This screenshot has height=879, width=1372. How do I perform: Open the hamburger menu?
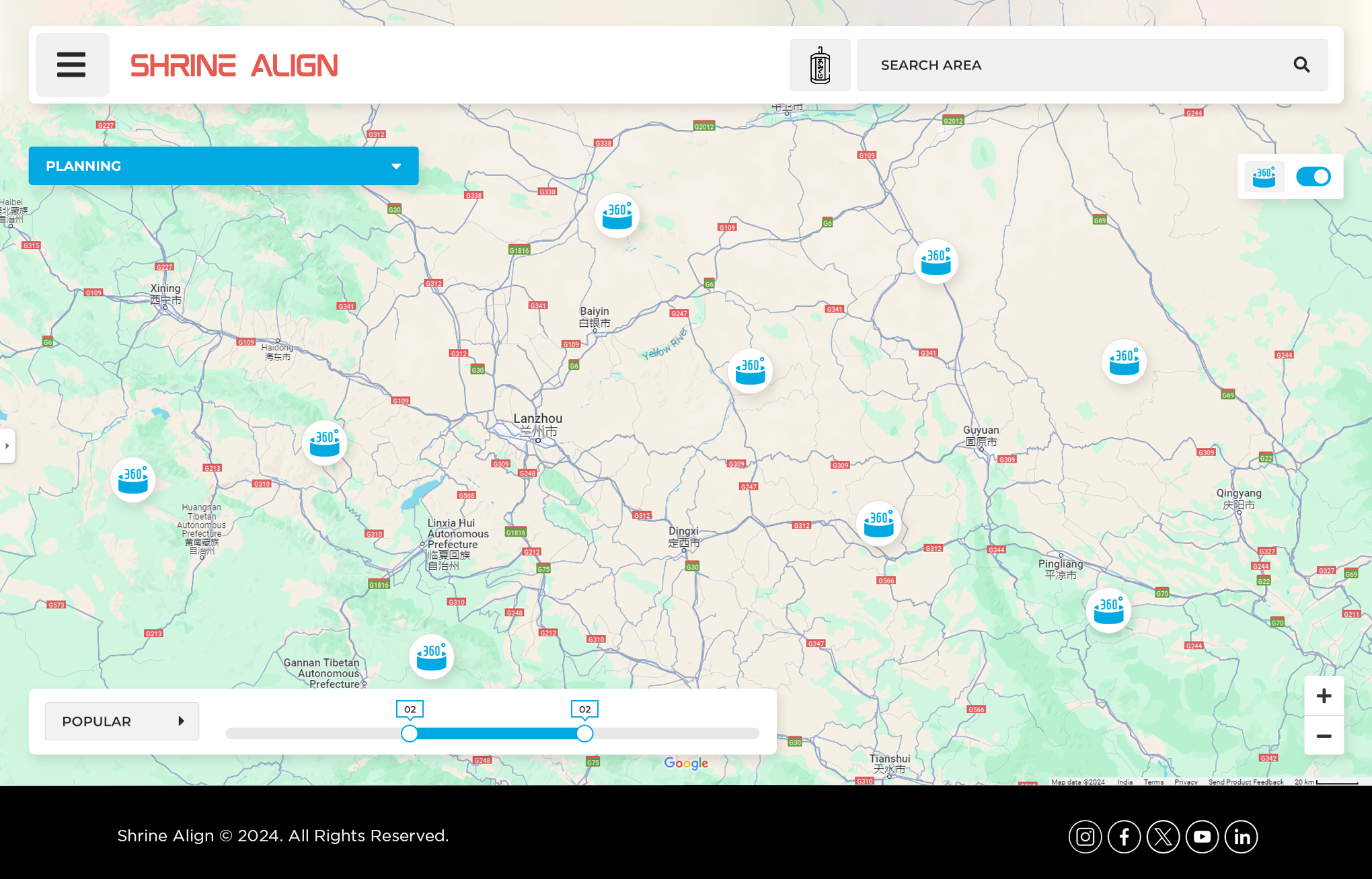click(x=72, y=65)
